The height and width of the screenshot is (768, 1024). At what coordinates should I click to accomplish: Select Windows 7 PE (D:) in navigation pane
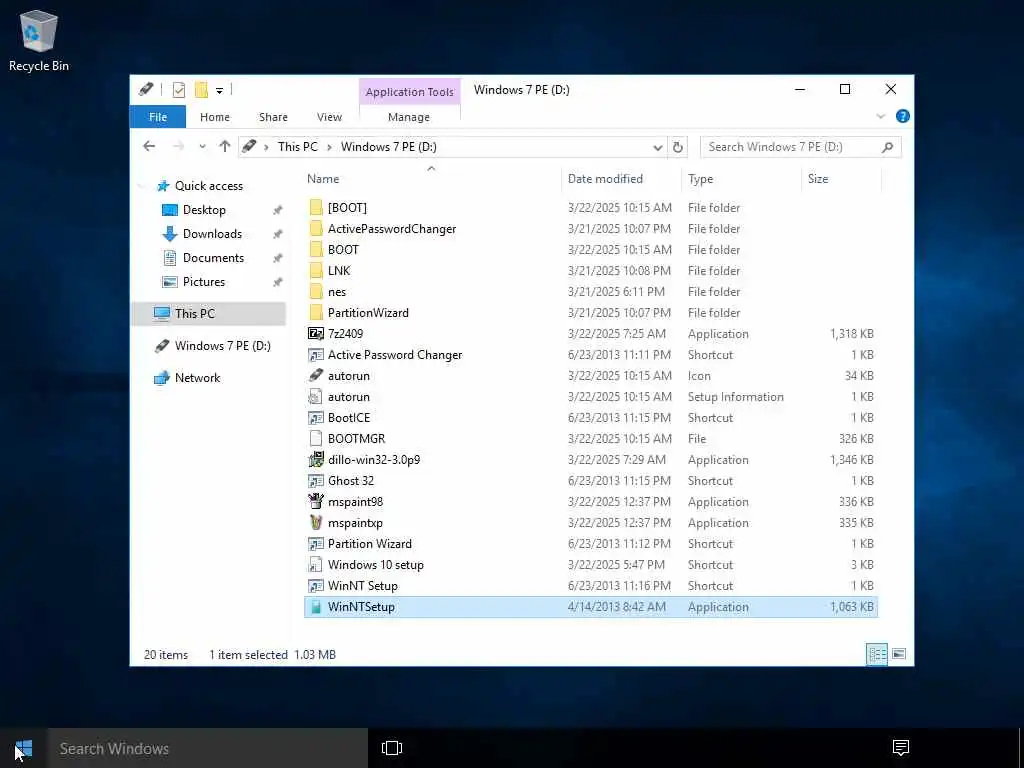(222, 345)
